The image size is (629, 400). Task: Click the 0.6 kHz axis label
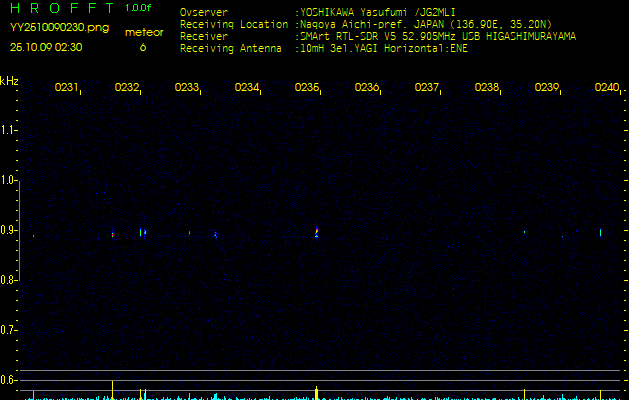(x=8, y=380)
